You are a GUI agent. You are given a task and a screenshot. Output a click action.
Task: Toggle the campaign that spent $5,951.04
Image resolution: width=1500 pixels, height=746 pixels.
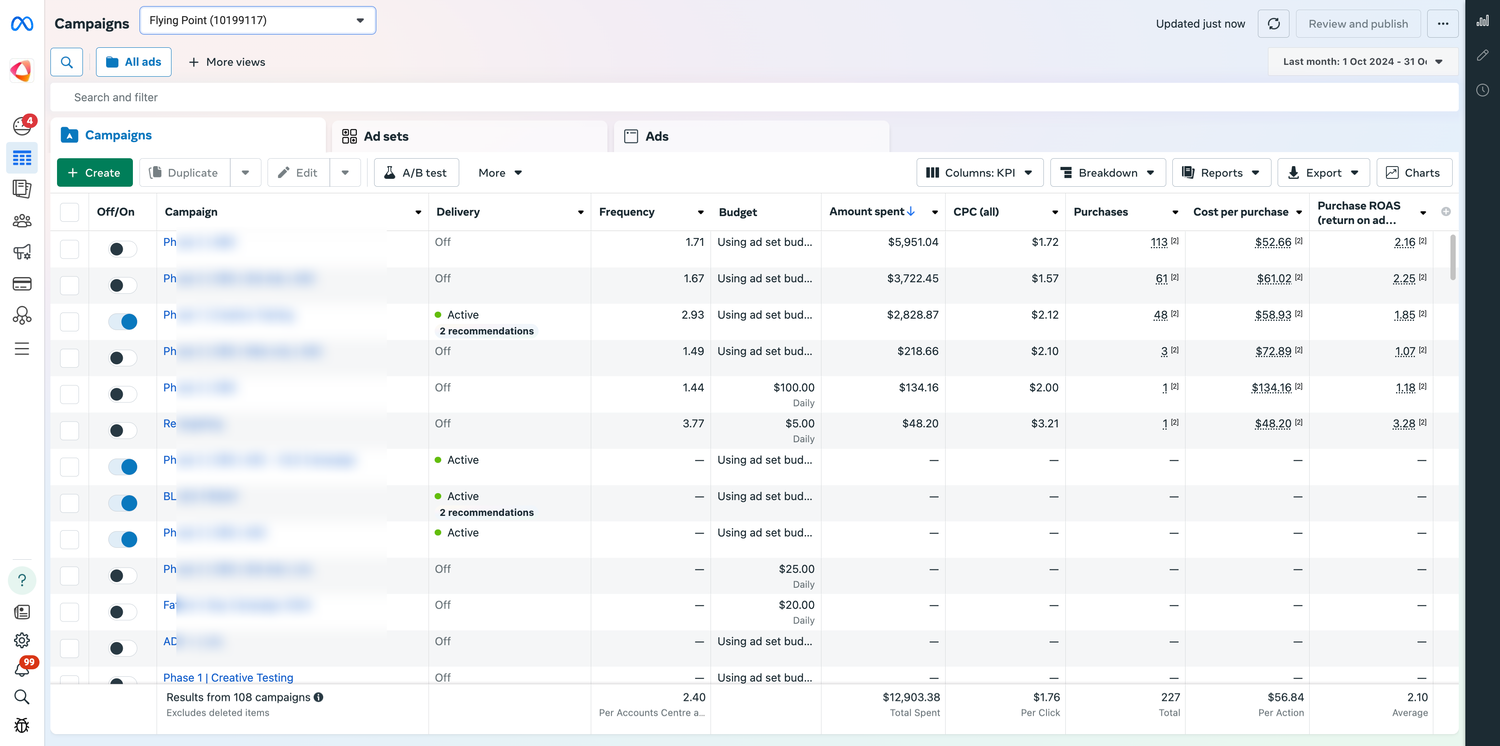(122, 249)
